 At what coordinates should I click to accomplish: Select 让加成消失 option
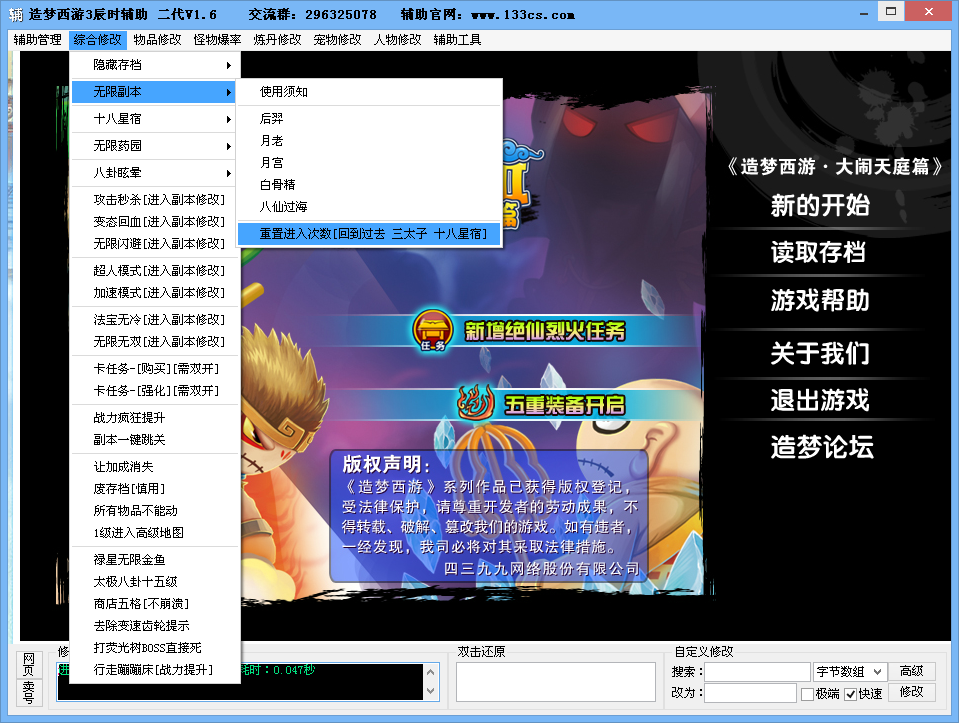(155, 466)
